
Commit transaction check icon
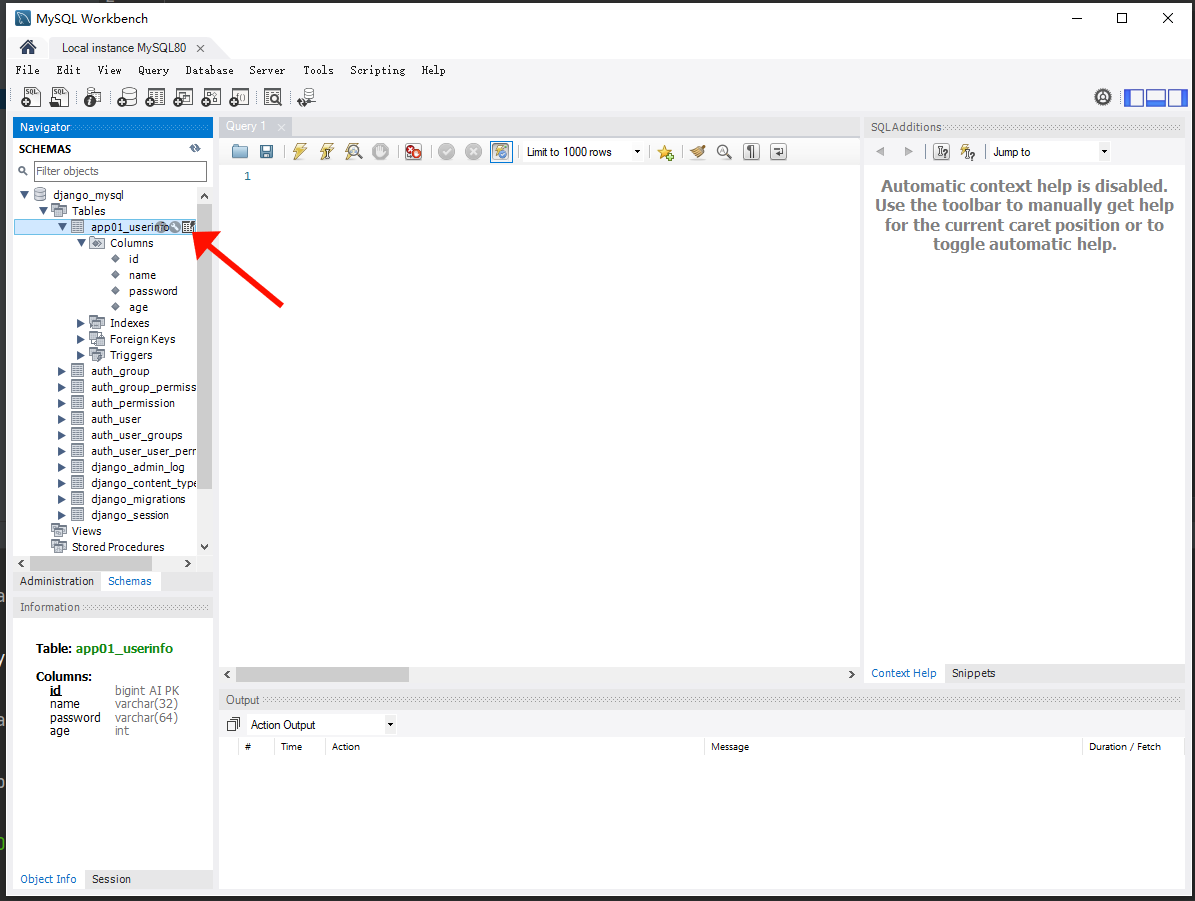click(x=447, y=152)
